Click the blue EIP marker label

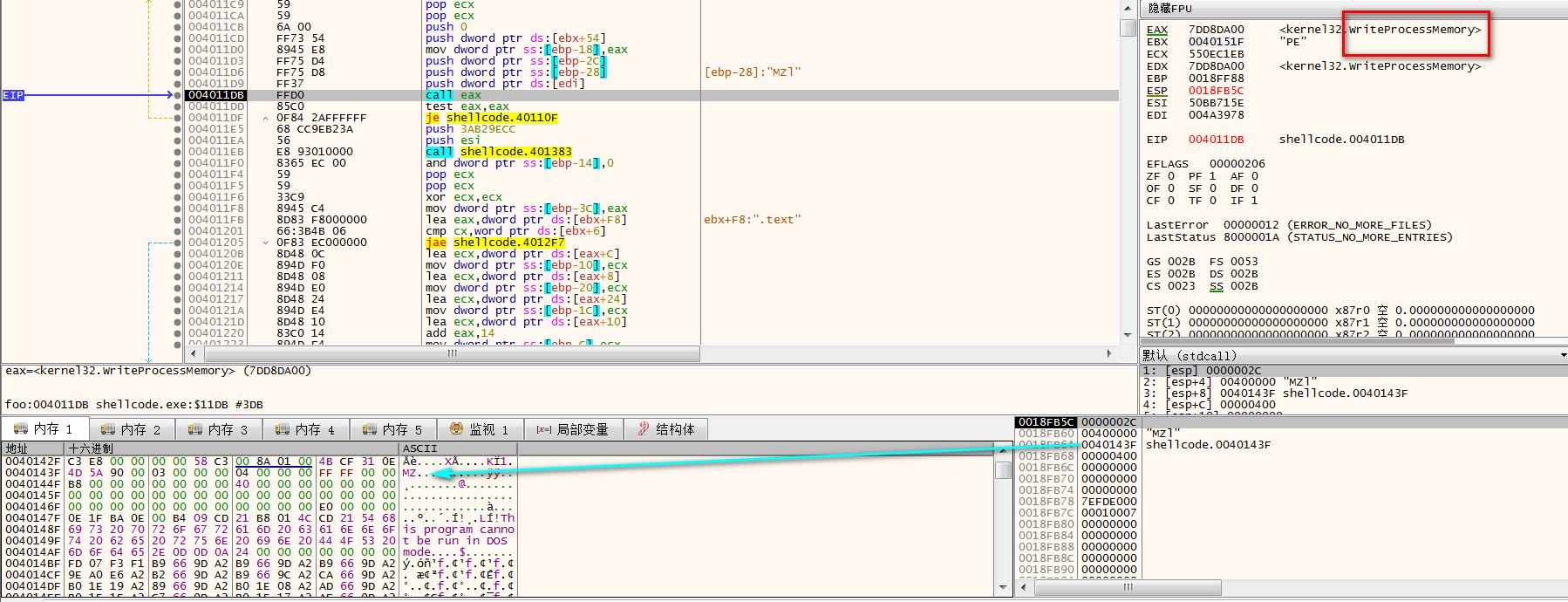(13, 95)
